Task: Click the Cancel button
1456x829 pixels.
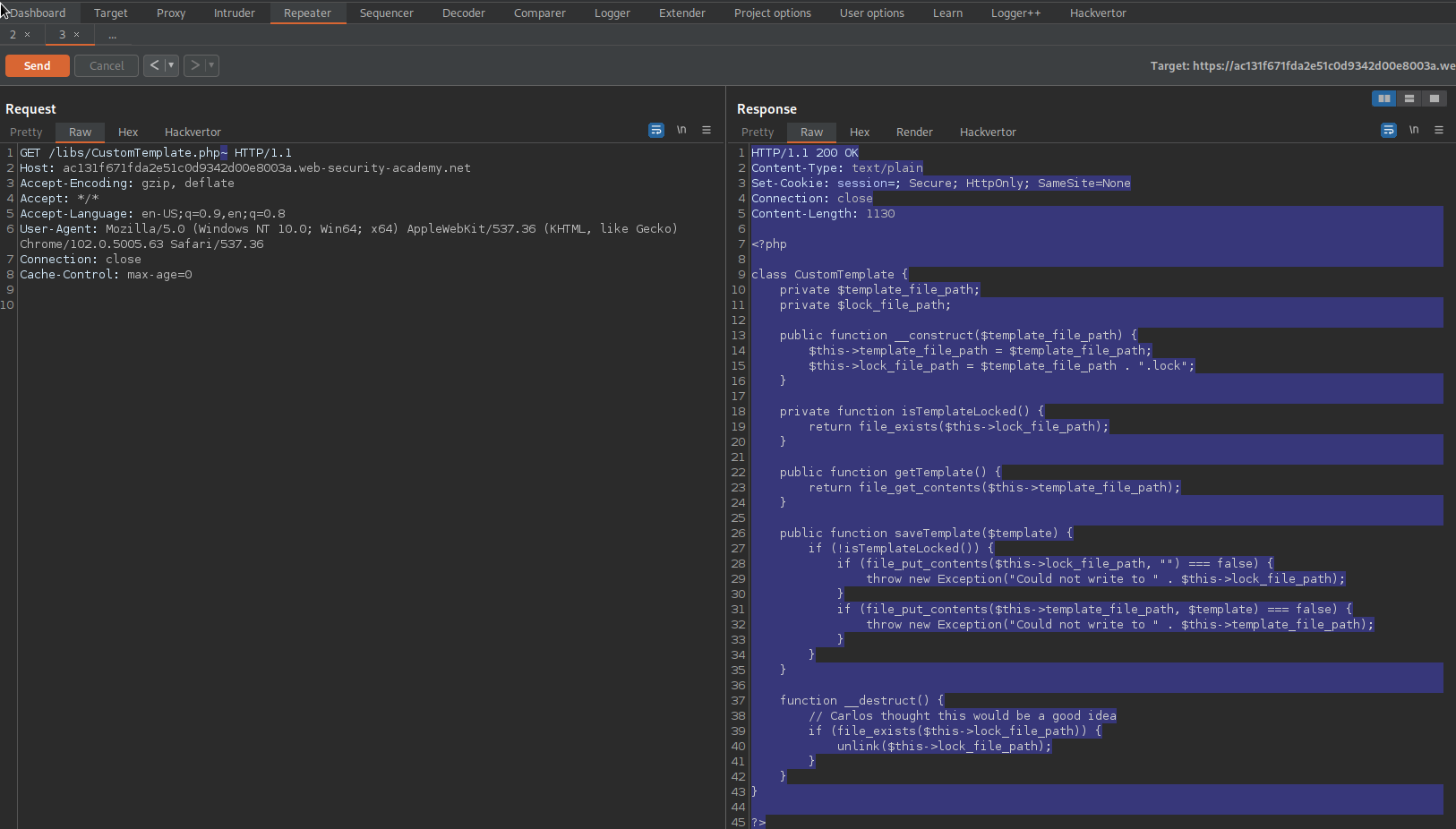Action: click(107, 65)
